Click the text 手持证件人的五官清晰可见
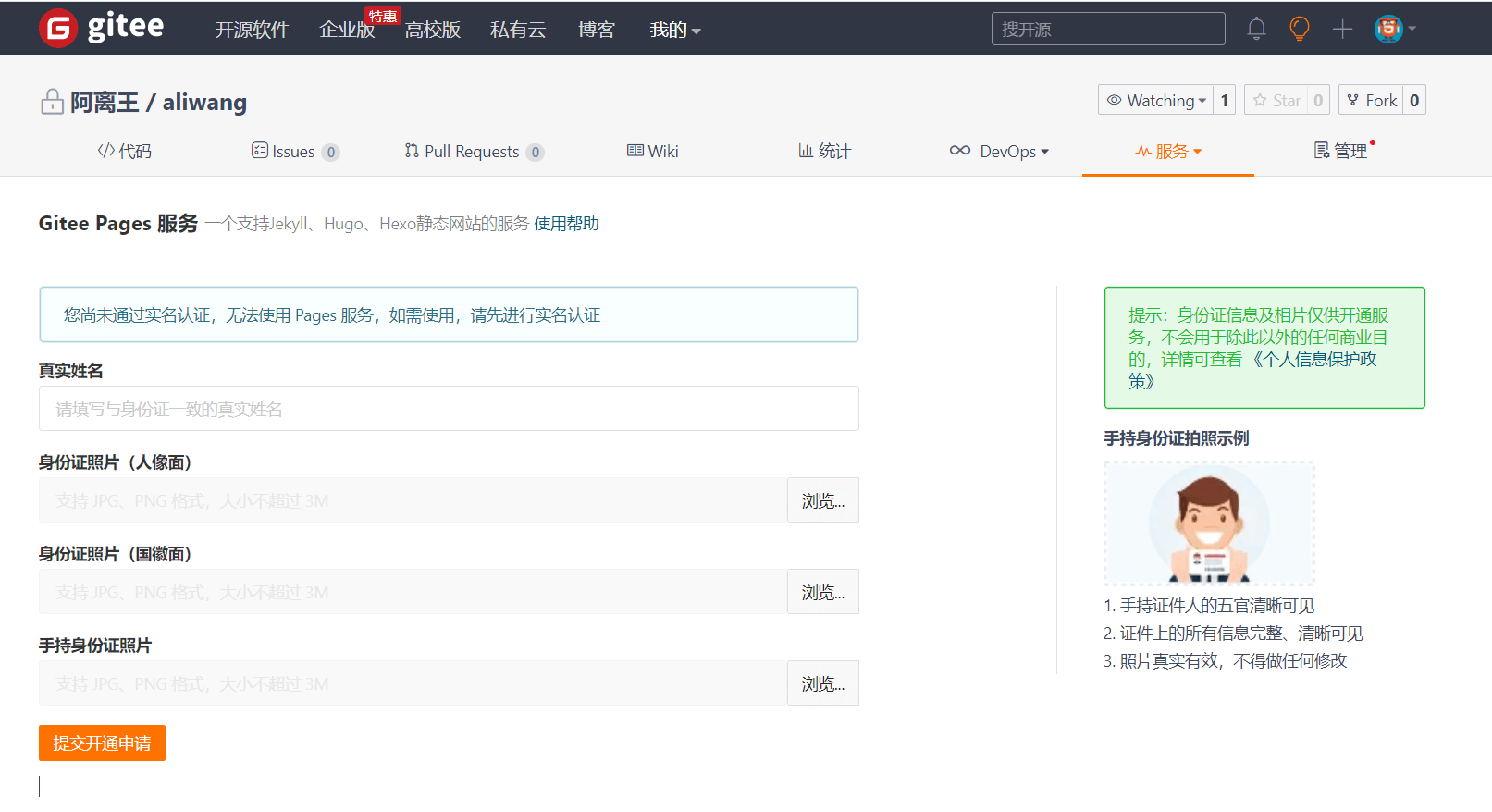 [1217, 606]
